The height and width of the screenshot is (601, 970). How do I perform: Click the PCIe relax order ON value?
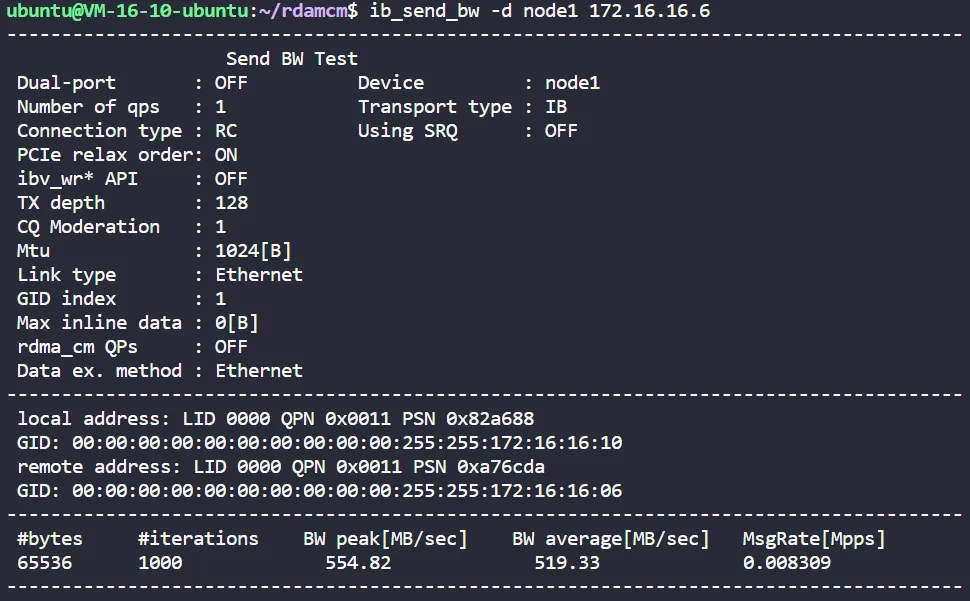pyautogui.click(x=226, y=155)
